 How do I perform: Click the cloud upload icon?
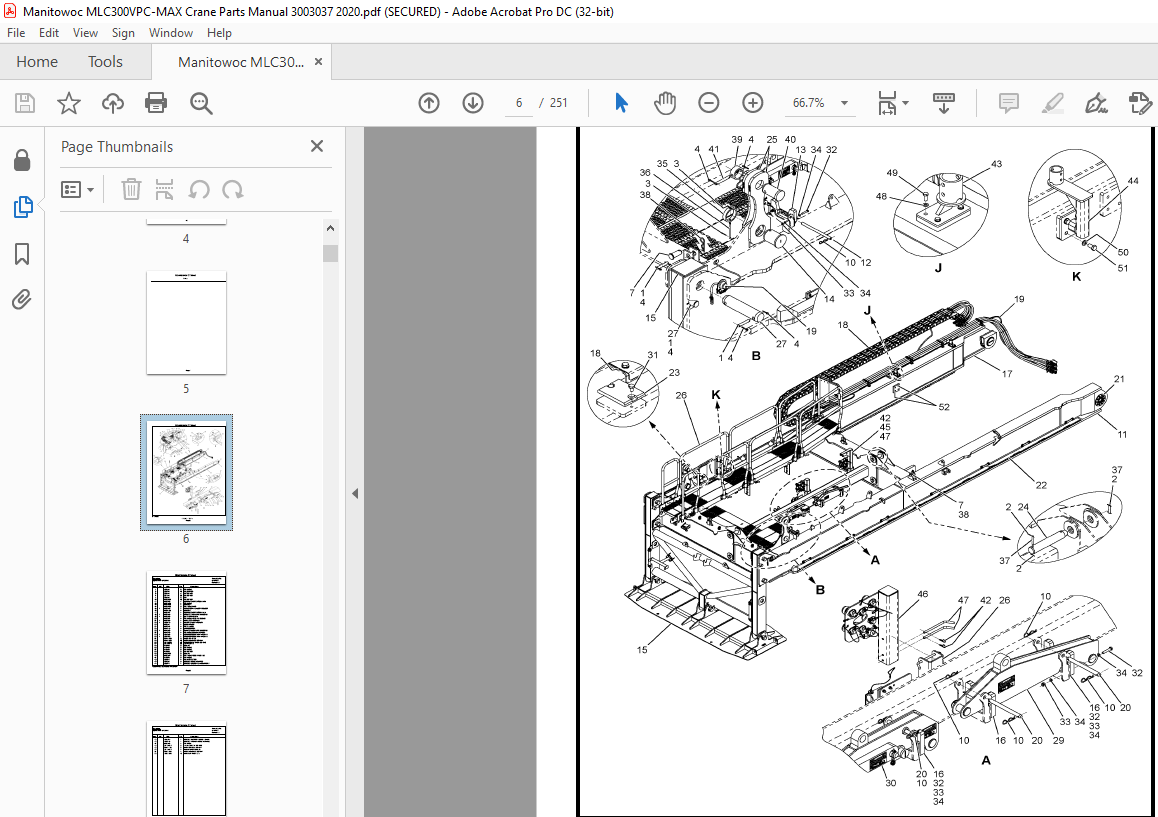112,103
